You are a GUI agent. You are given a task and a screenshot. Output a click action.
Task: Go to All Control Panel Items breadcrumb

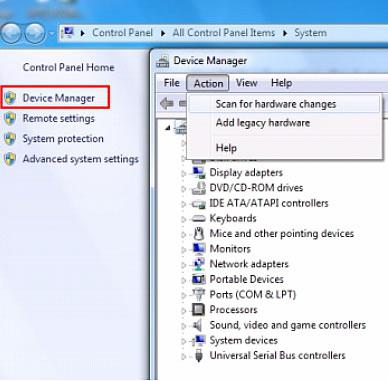tap(224, 33)
